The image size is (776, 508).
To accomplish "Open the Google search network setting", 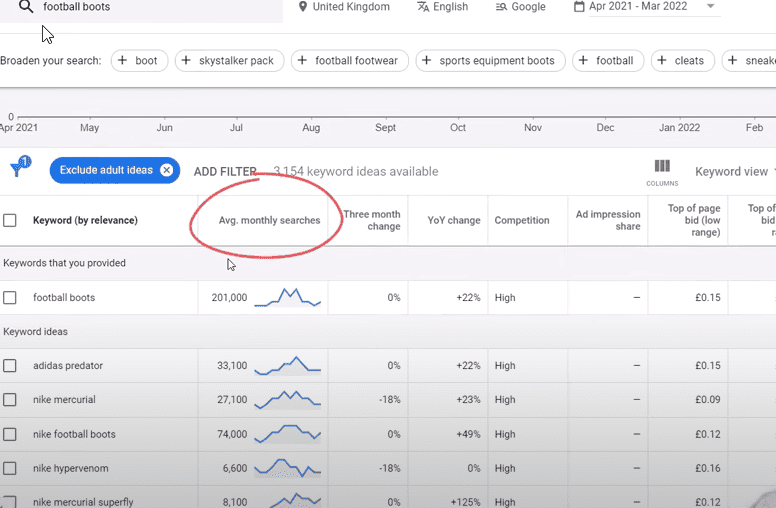I will coord(521,7).
